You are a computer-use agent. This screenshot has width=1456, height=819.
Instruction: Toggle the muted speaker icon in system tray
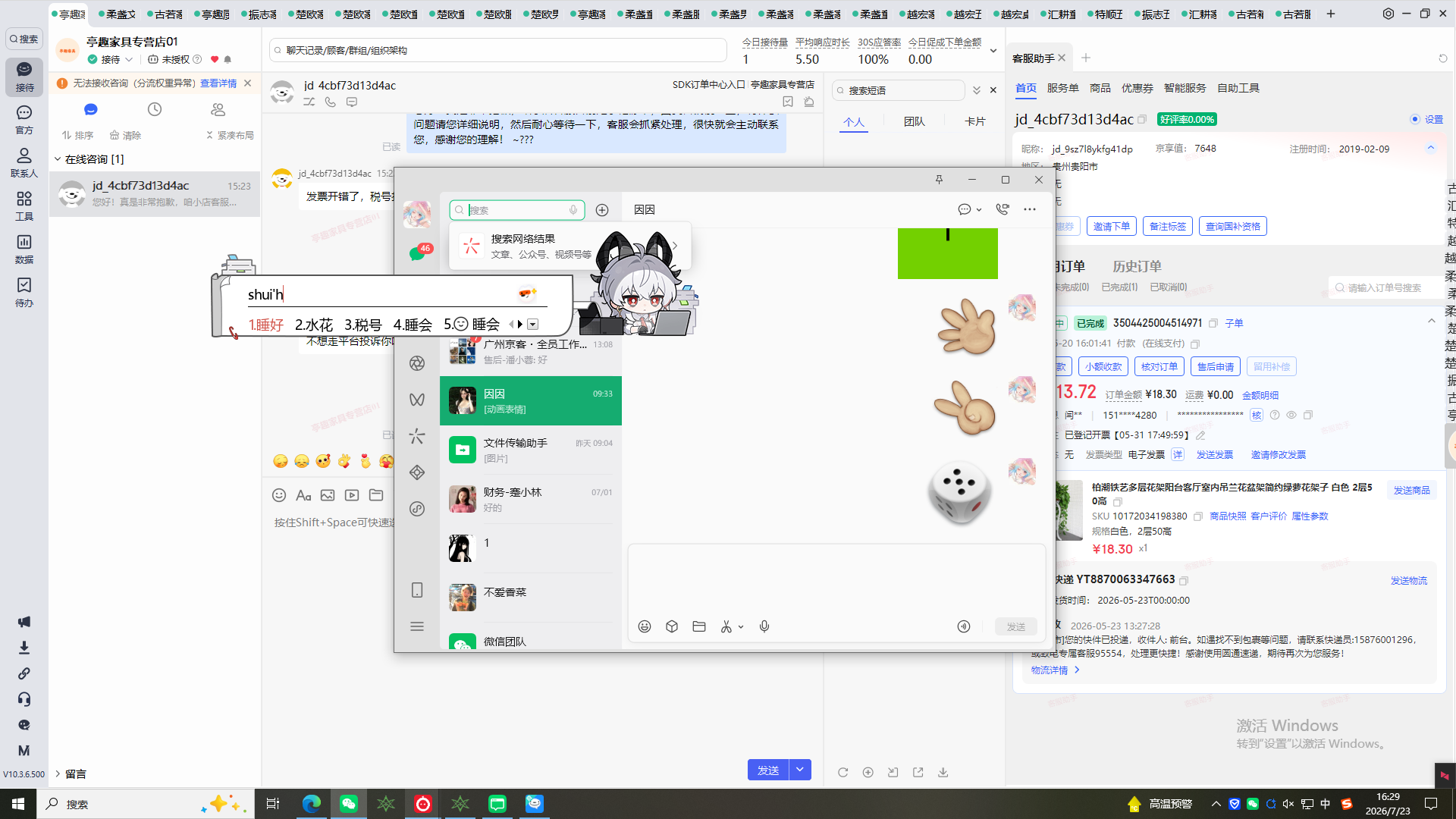click(1288, 804)
